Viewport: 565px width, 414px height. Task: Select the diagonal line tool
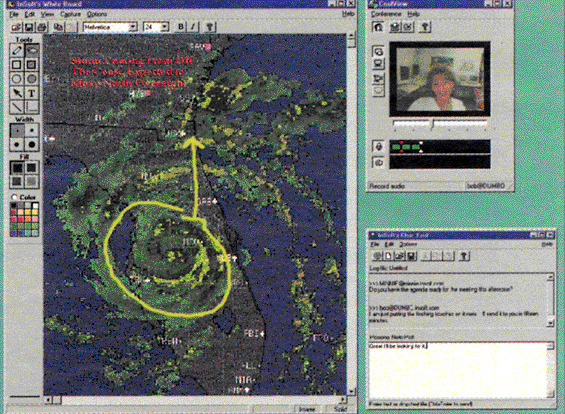point(17,107)
